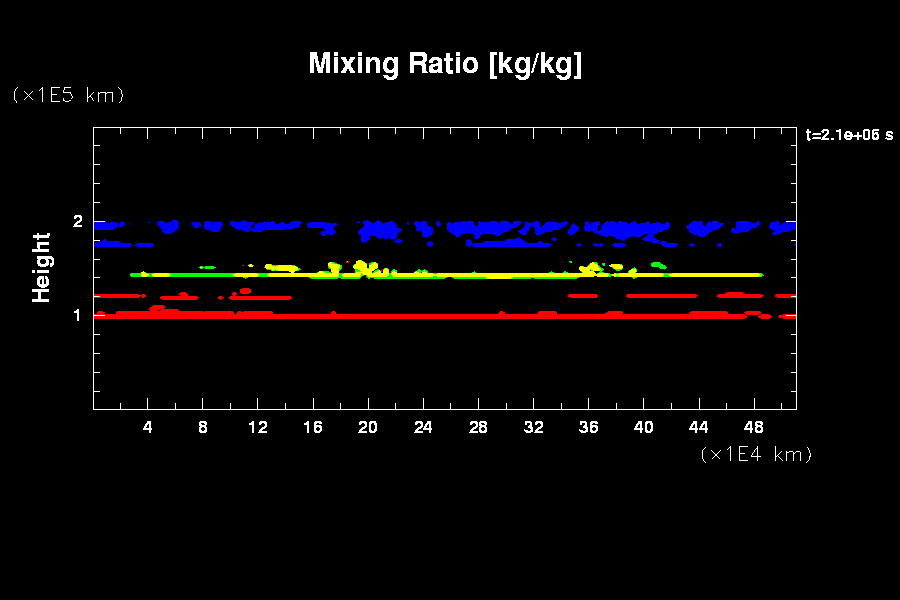Click the x-axis tick label '16'
The image size is (900, 600).
[x=313, y=428]
